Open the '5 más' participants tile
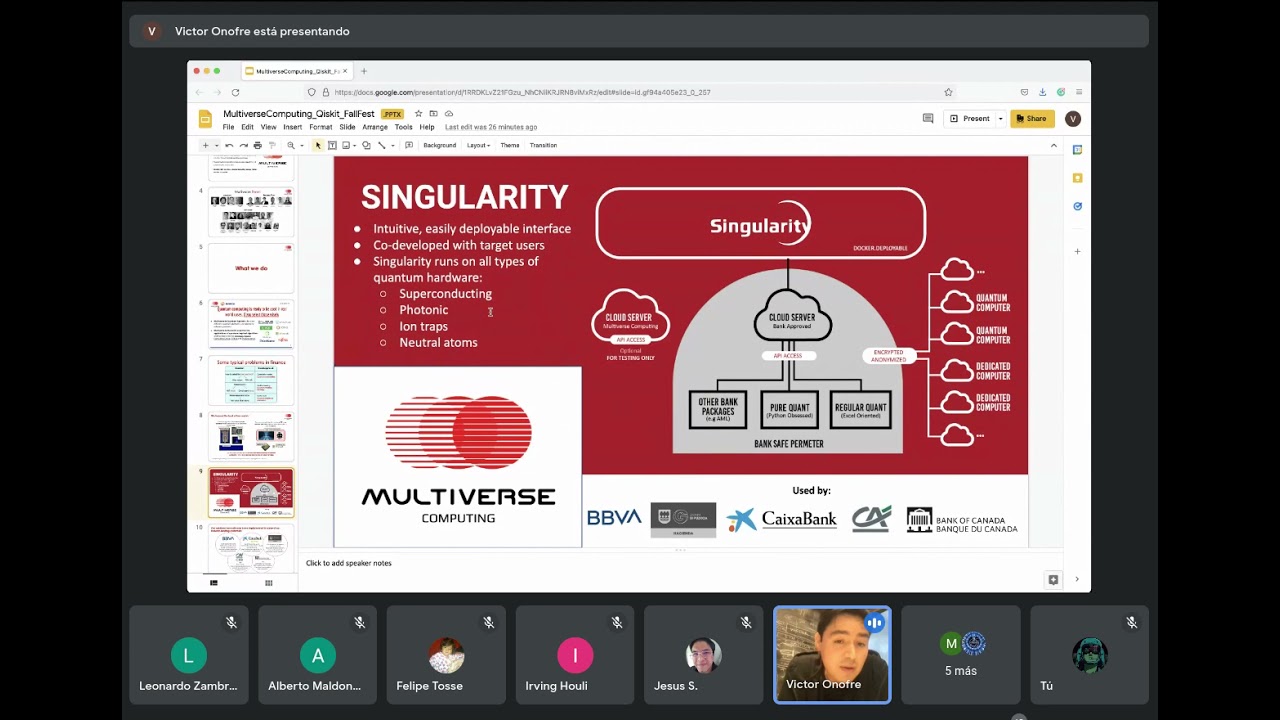Viewport: 1280px width, 720px height. [961, 655]
